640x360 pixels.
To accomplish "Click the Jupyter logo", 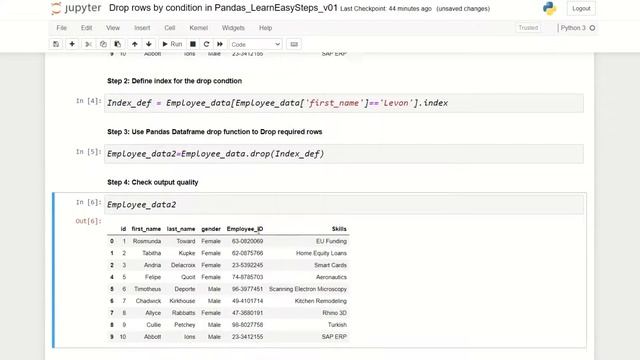I will click(76, 8).
